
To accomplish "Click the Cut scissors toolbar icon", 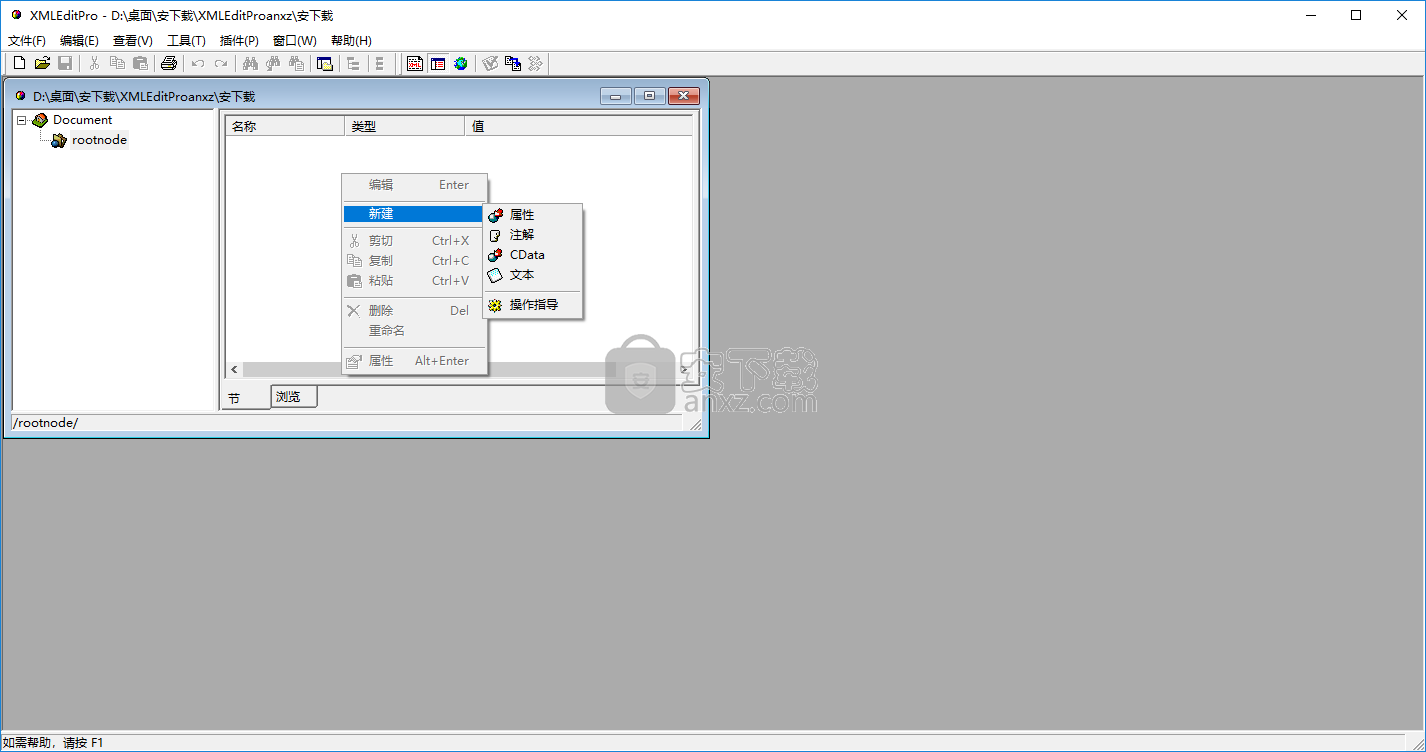I will point(95,63).
